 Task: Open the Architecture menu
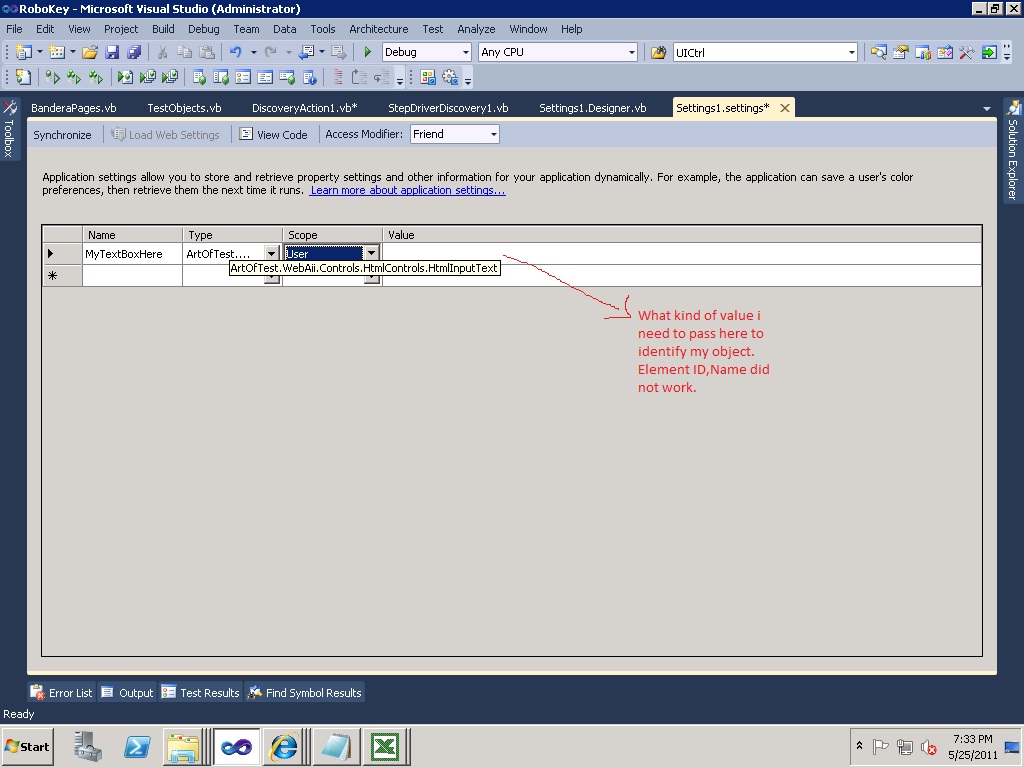[x=379, y=29]
